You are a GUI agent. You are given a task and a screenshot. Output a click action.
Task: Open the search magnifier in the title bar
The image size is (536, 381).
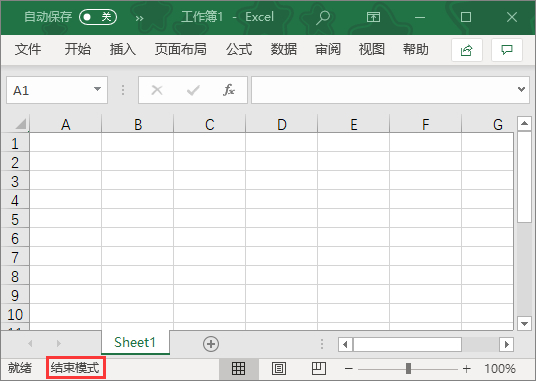323,17
